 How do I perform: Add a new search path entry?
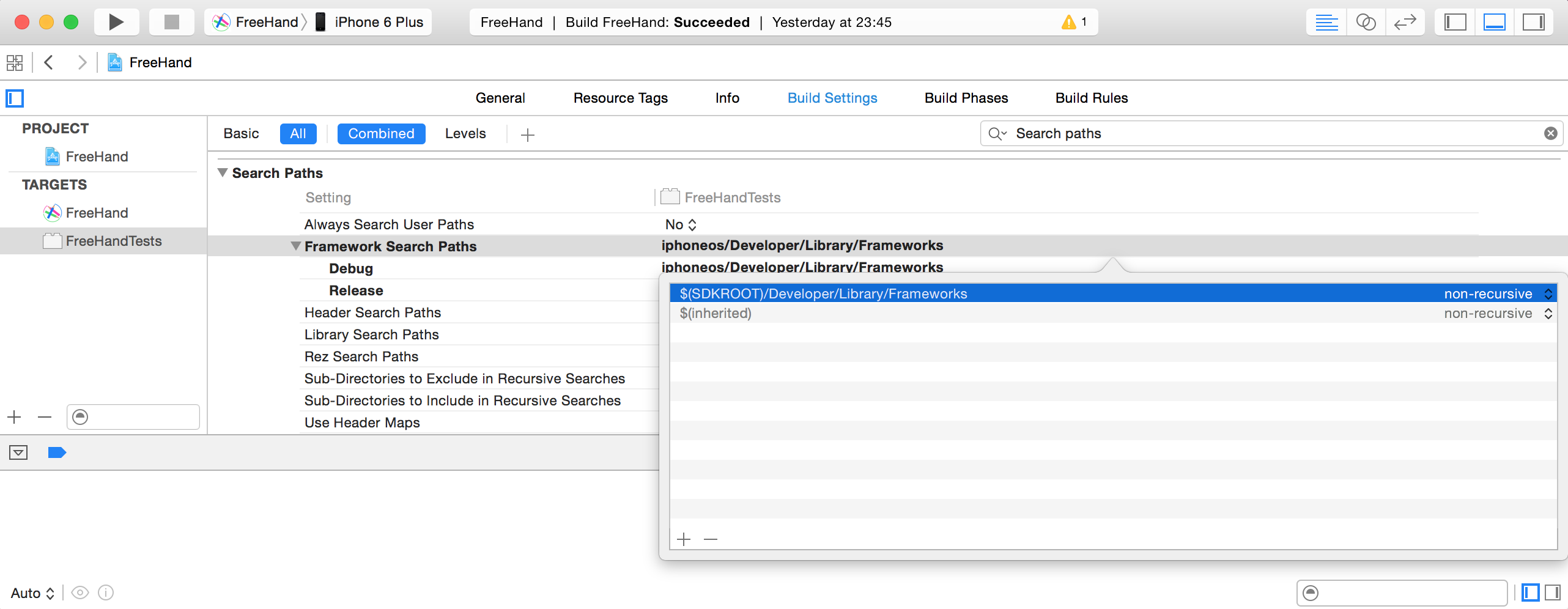pyautogui.click(x=684, y=539)
